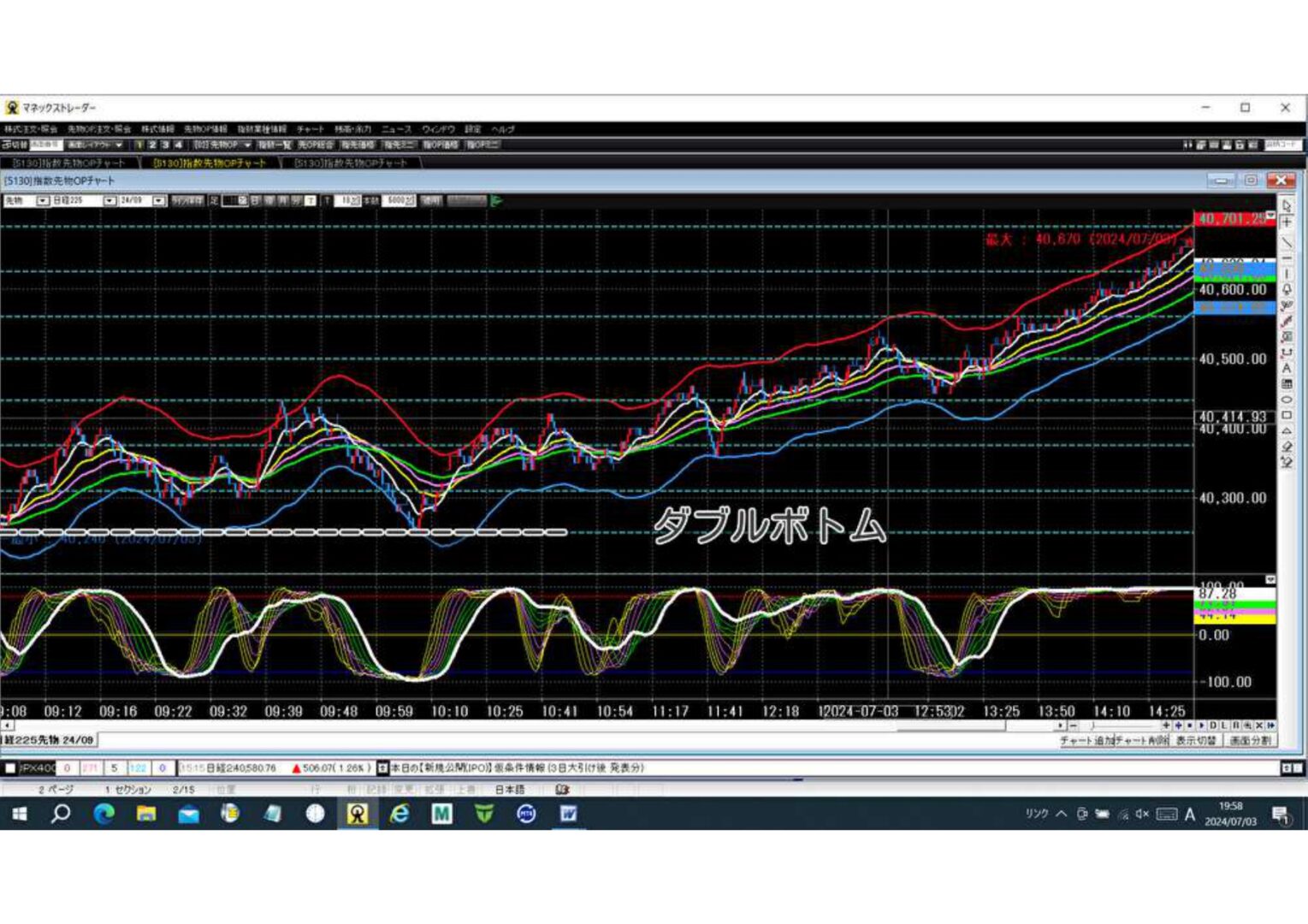The height and width of the screenshot is (924, 1308).
Task: Expand the 日経225 instrument dropdown
Action: [109, 201]
